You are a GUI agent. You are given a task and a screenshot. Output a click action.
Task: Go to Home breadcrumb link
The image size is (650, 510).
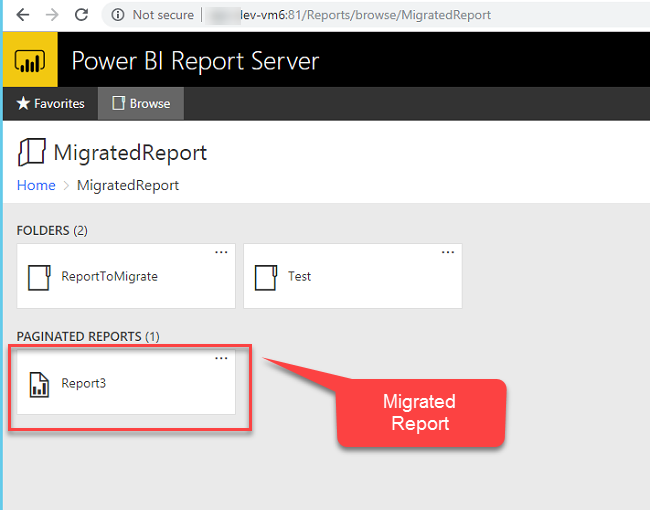(36, 185)
